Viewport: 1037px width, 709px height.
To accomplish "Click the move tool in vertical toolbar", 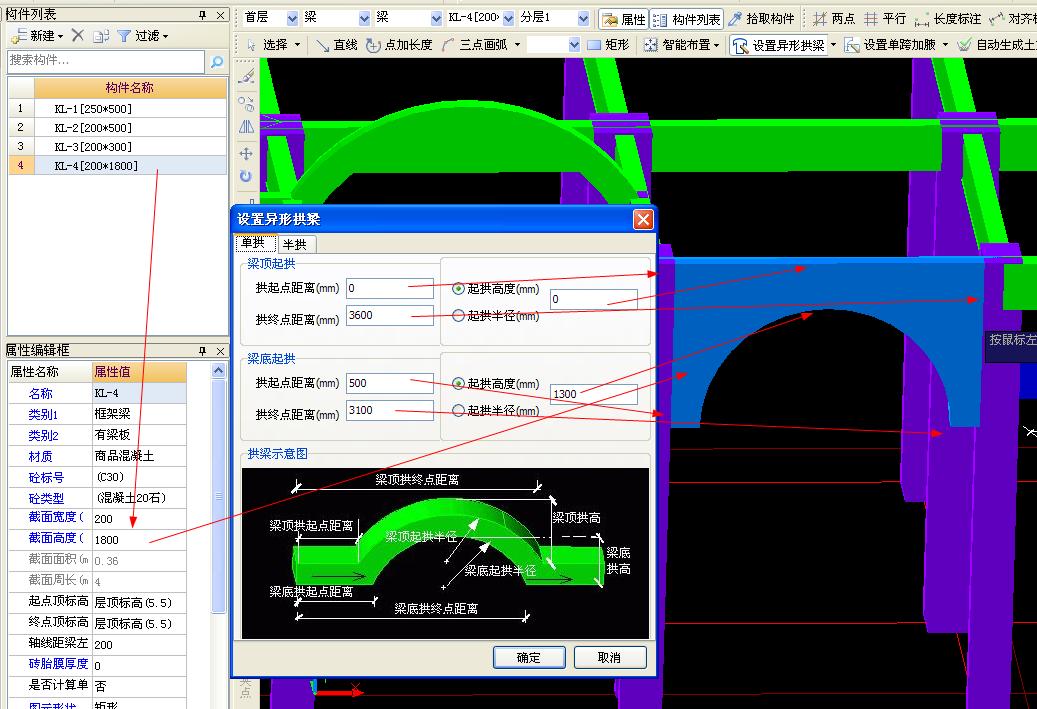I will [x=246, y=153].
